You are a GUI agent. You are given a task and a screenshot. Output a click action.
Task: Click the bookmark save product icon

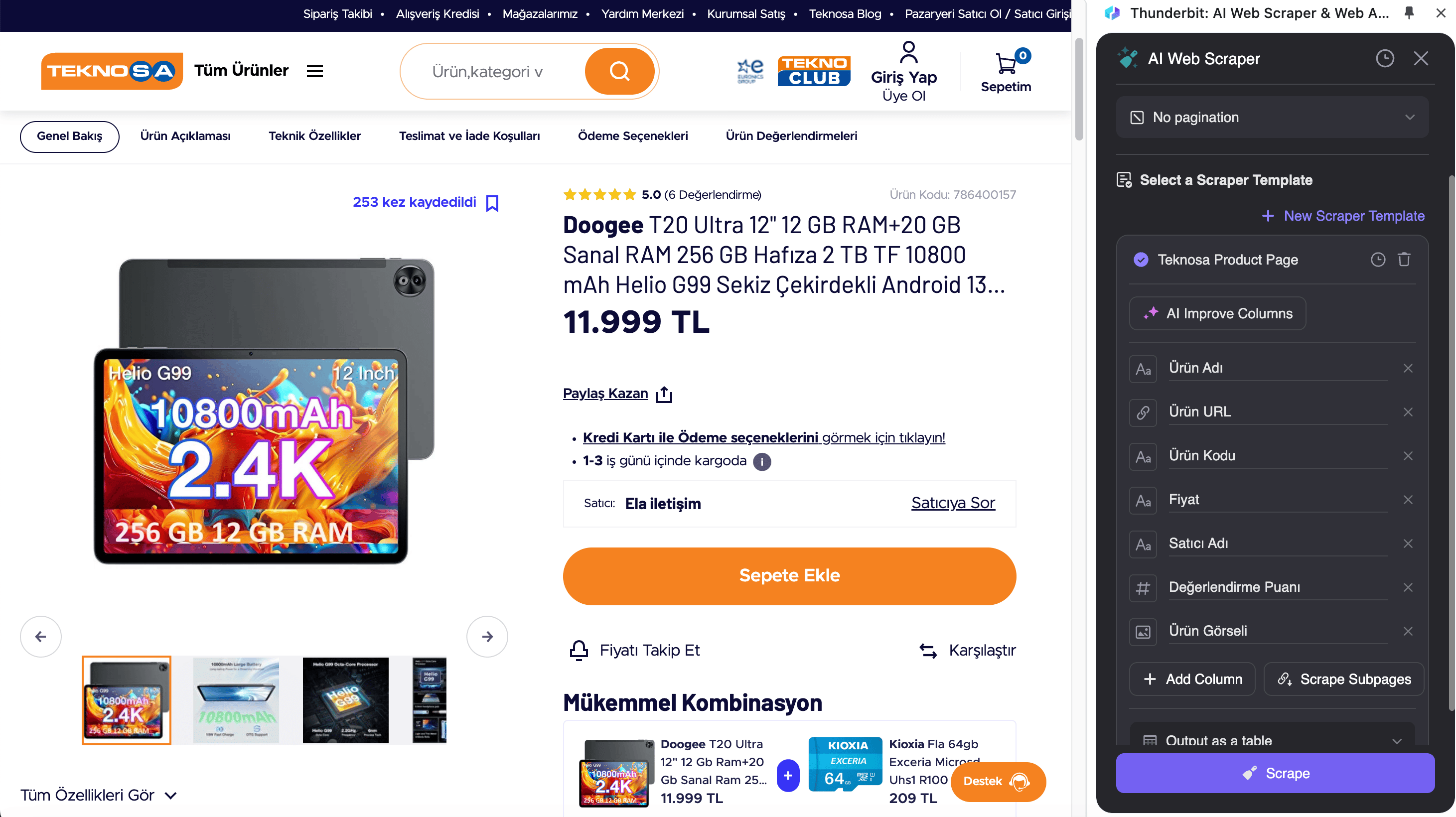click(492, 203)
